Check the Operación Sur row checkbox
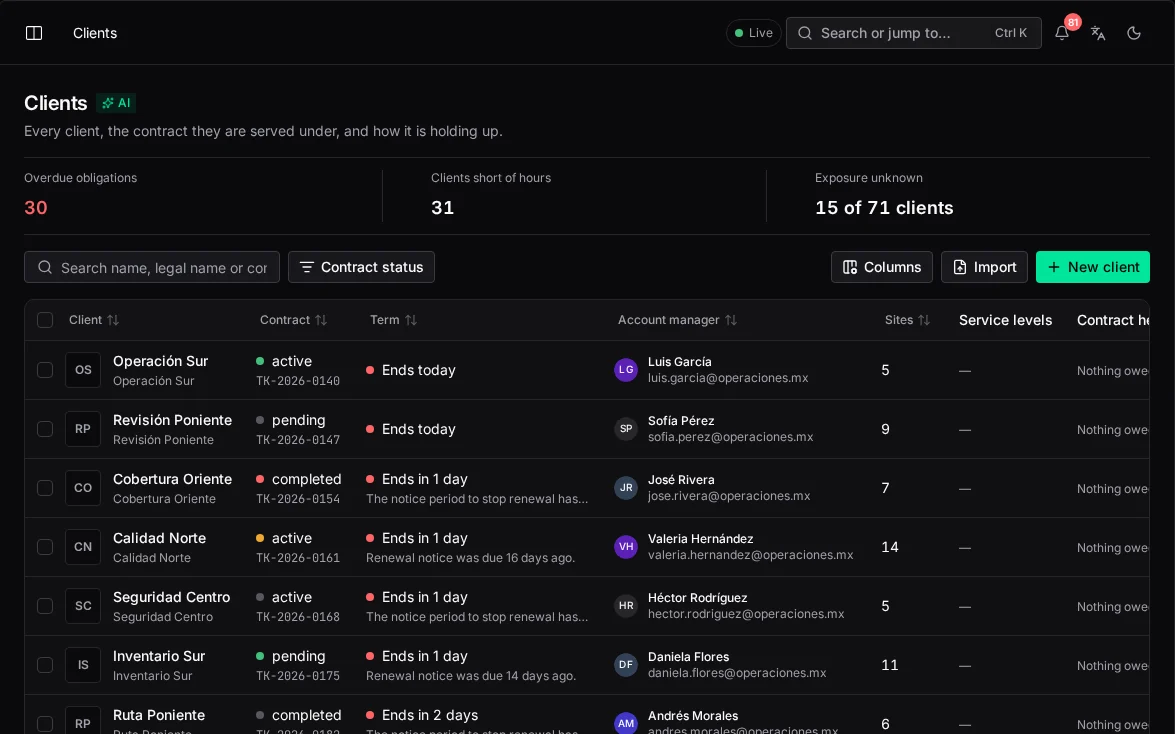Image resolution: width=1175 pixels, height=734 pixels. coord(45,370)
